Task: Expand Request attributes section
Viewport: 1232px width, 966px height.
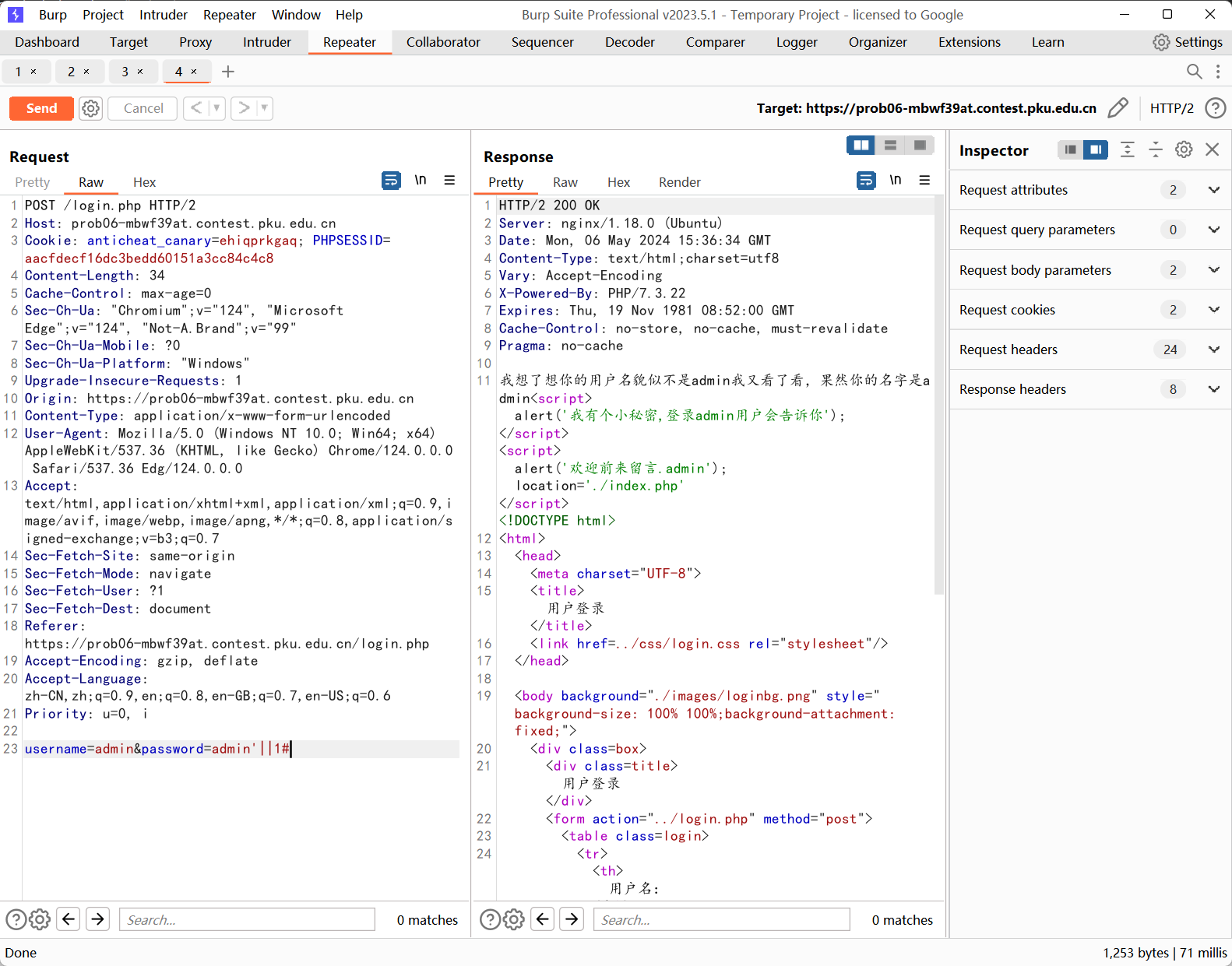Action: point(1090,190)
